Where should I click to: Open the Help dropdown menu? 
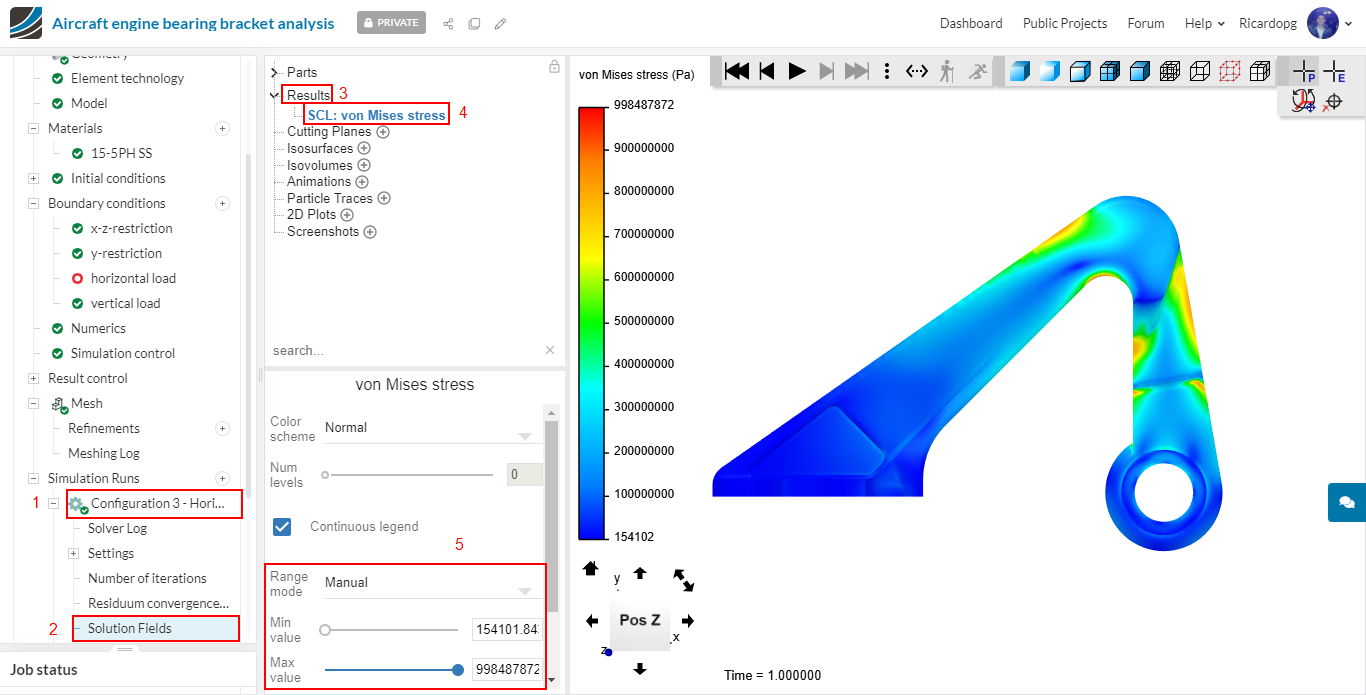click(1205, 23)
